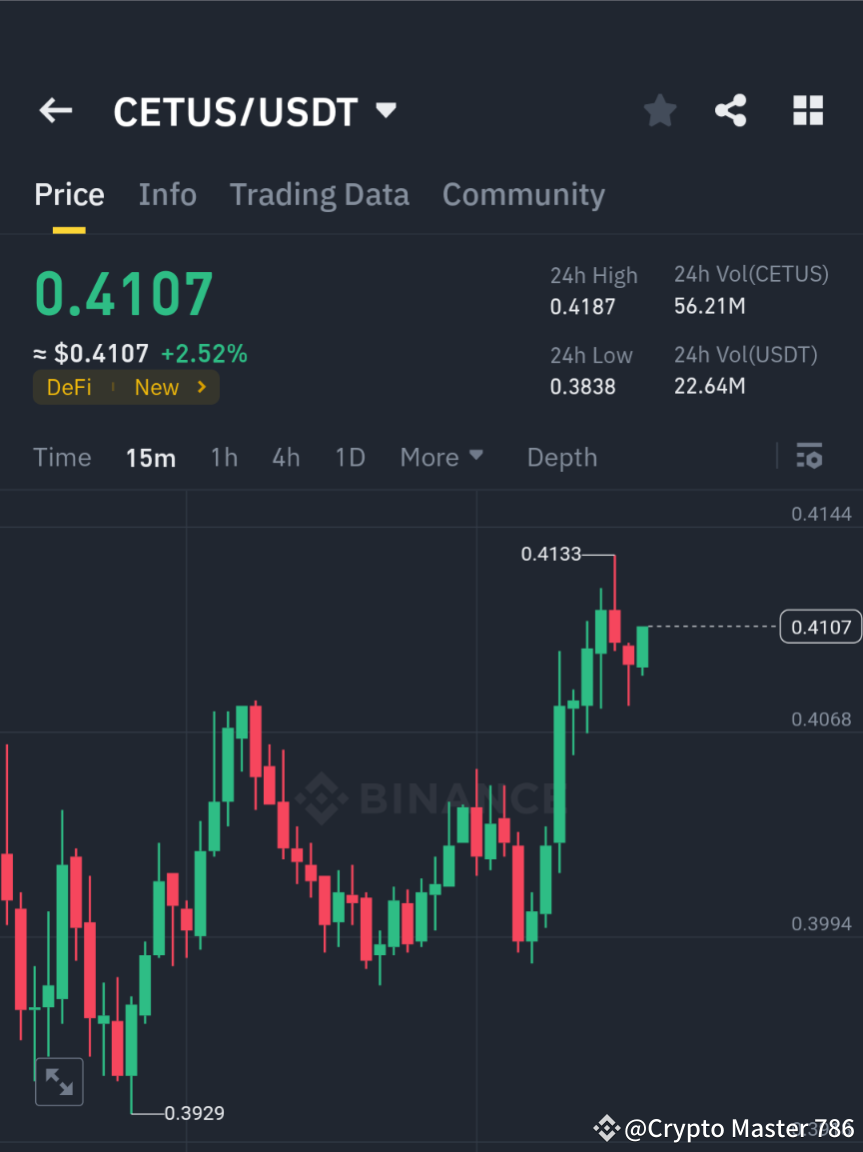Viewport: 863px width, 1152px height.
Task: Select the Depth chart view
Action: [x=561, y=457]
